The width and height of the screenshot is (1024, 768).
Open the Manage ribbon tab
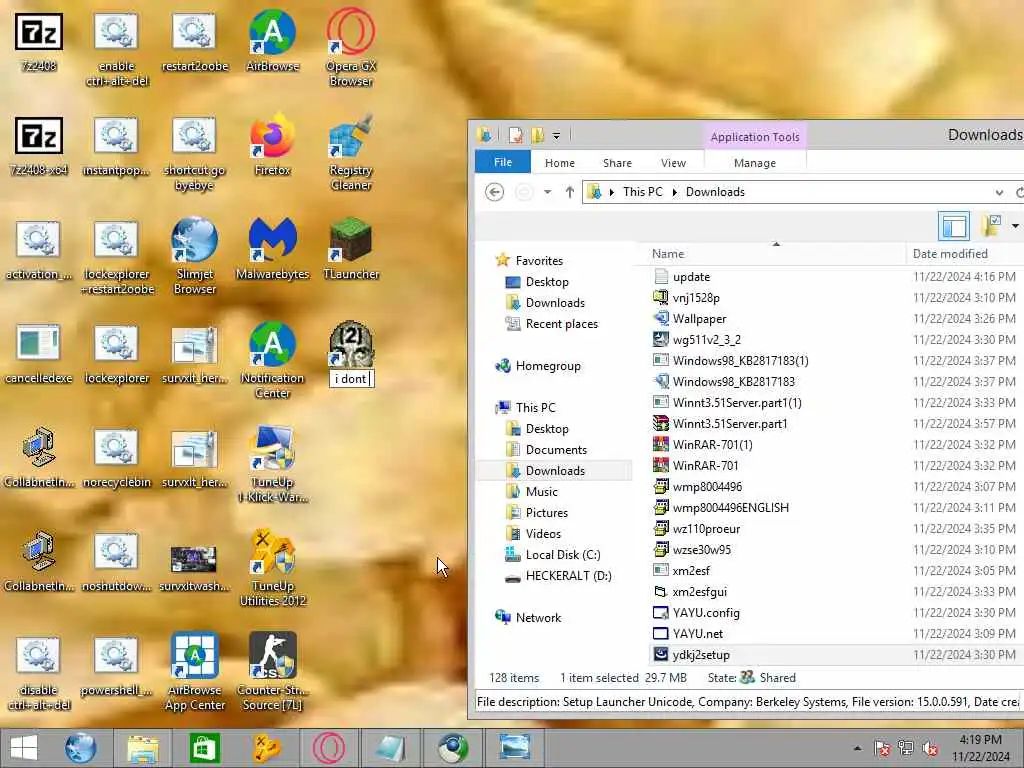(x=755, y=163)
